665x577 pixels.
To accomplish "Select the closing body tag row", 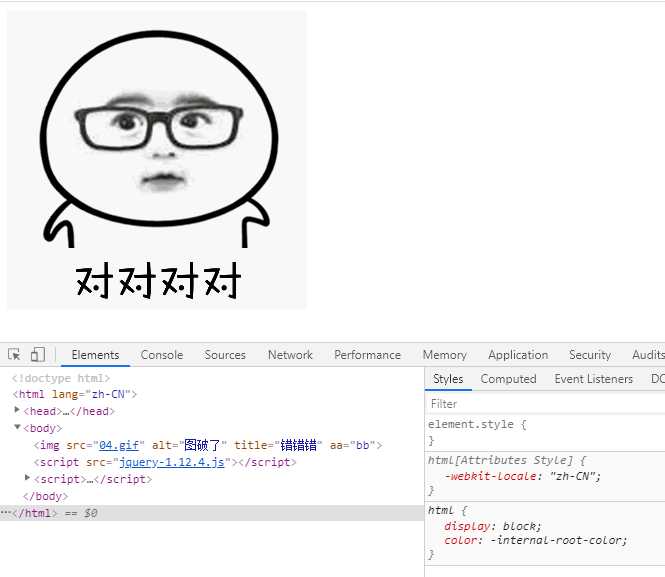I will pos(45,496).
